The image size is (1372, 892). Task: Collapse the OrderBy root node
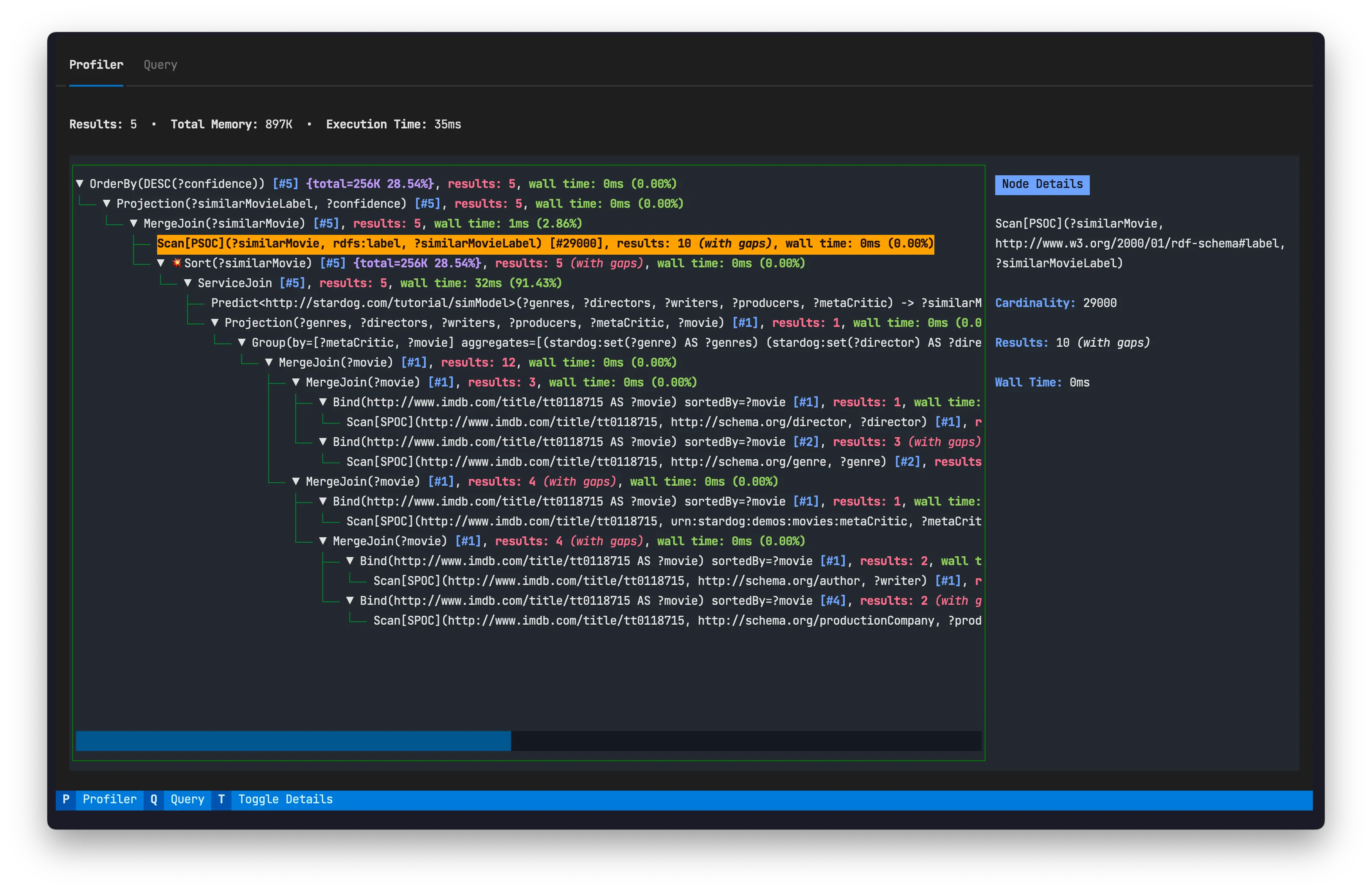click(x=80, y=184)
